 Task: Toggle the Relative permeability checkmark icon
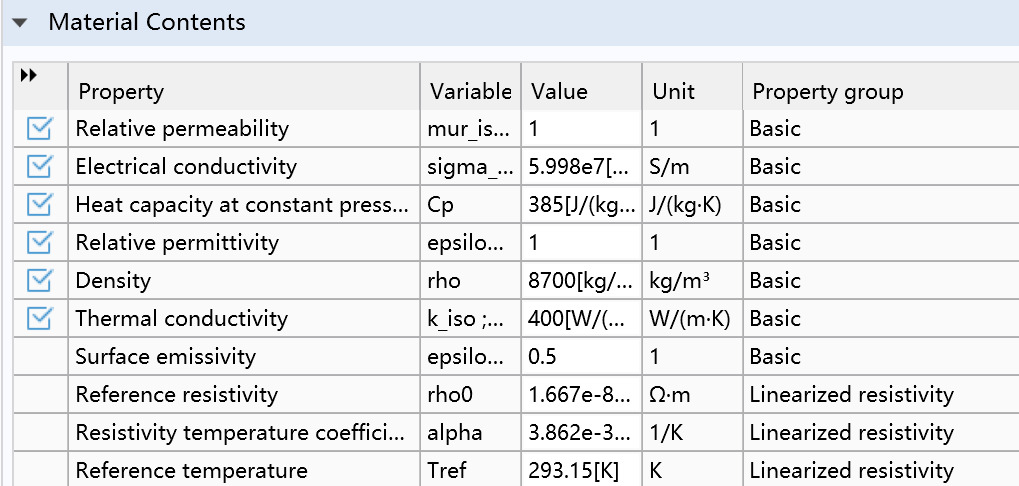39,129
